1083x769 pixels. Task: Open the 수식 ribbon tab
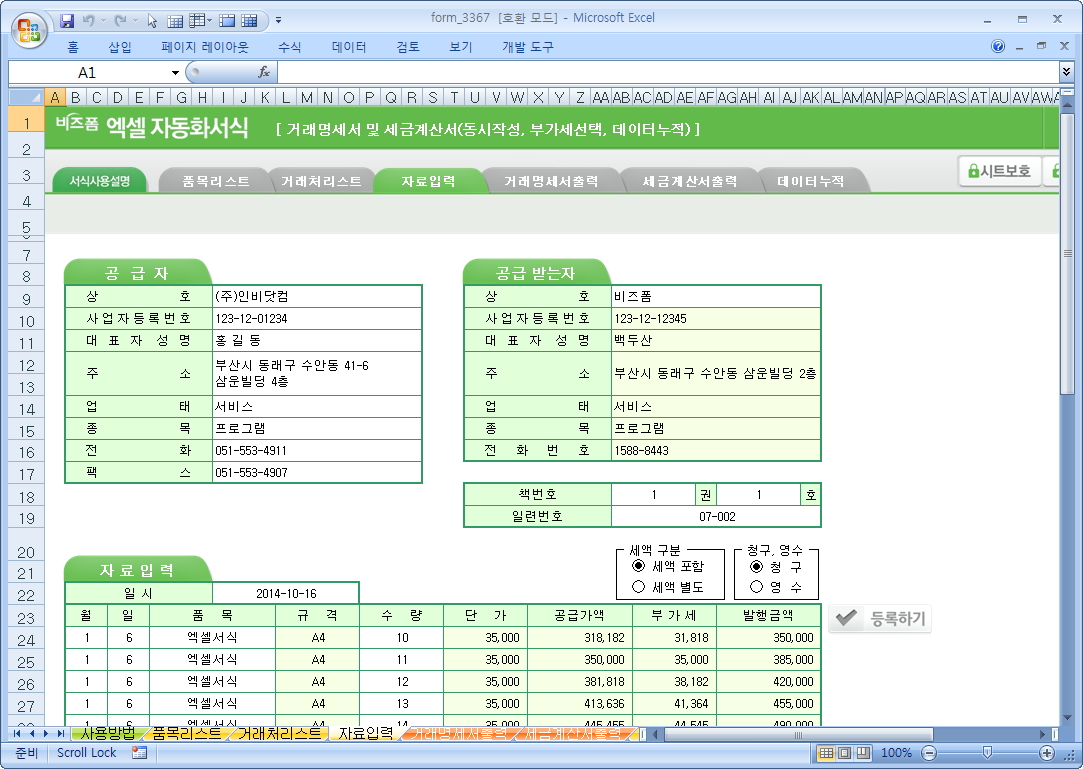[289, 47]
